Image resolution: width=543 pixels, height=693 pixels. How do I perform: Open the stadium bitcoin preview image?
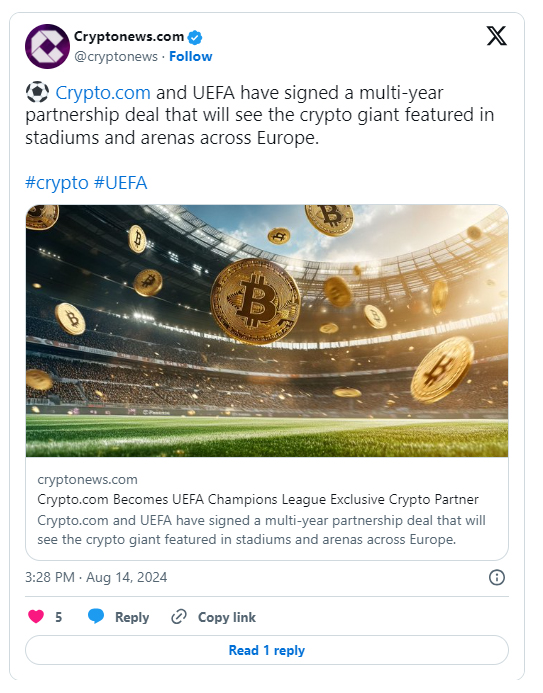[267, 331]
